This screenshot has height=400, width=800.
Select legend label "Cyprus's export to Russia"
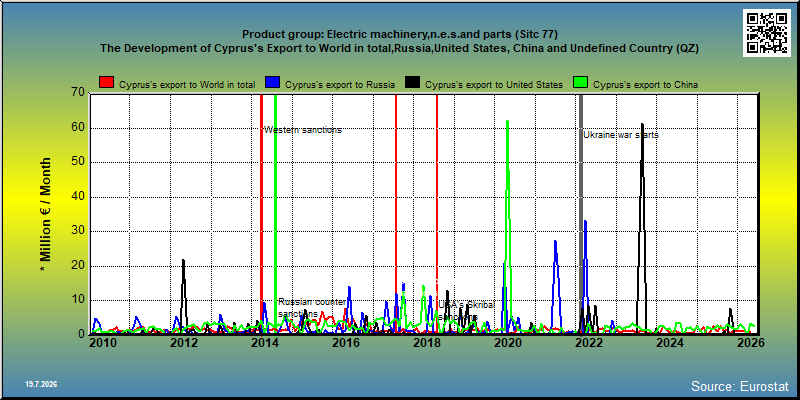click(340, 85)
